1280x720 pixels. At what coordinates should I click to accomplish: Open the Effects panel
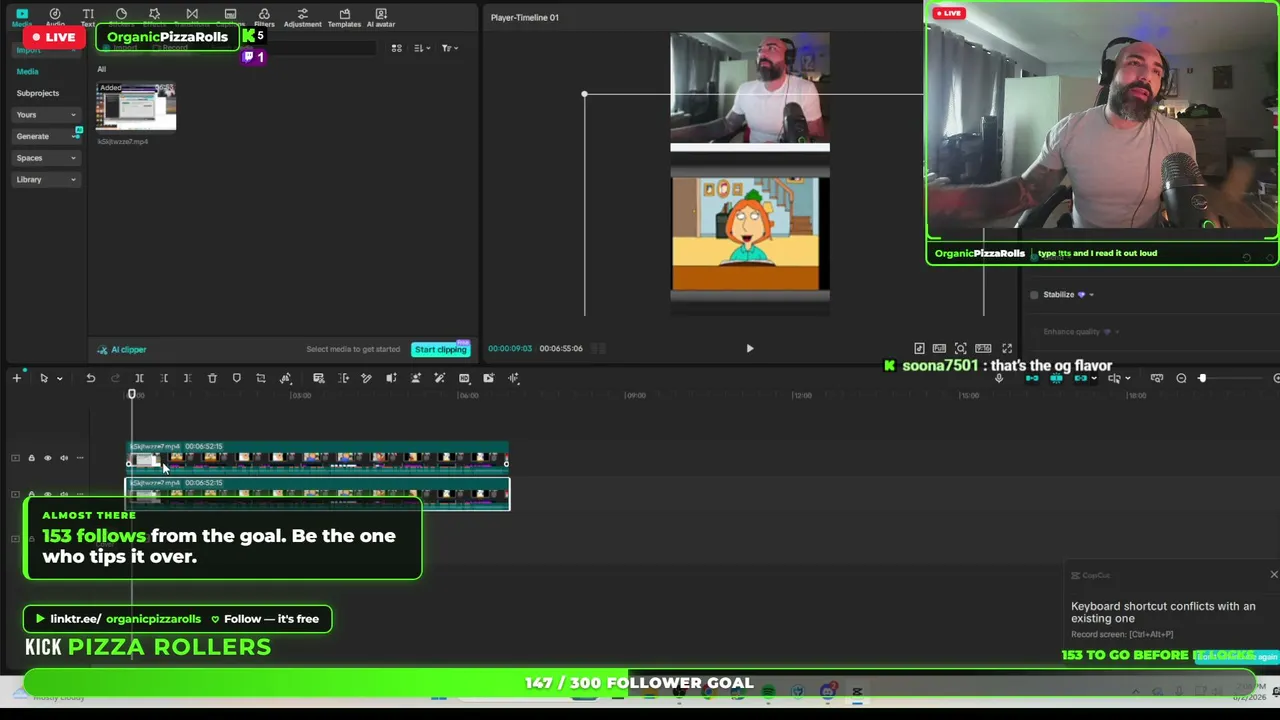pyautogui.click(x=154, y=18)
